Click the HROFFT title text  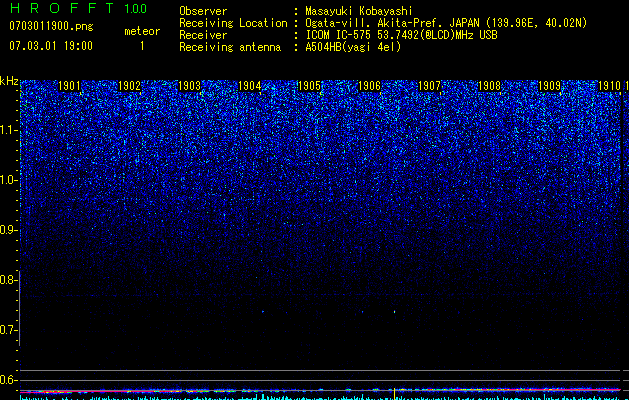click(62, 8)
